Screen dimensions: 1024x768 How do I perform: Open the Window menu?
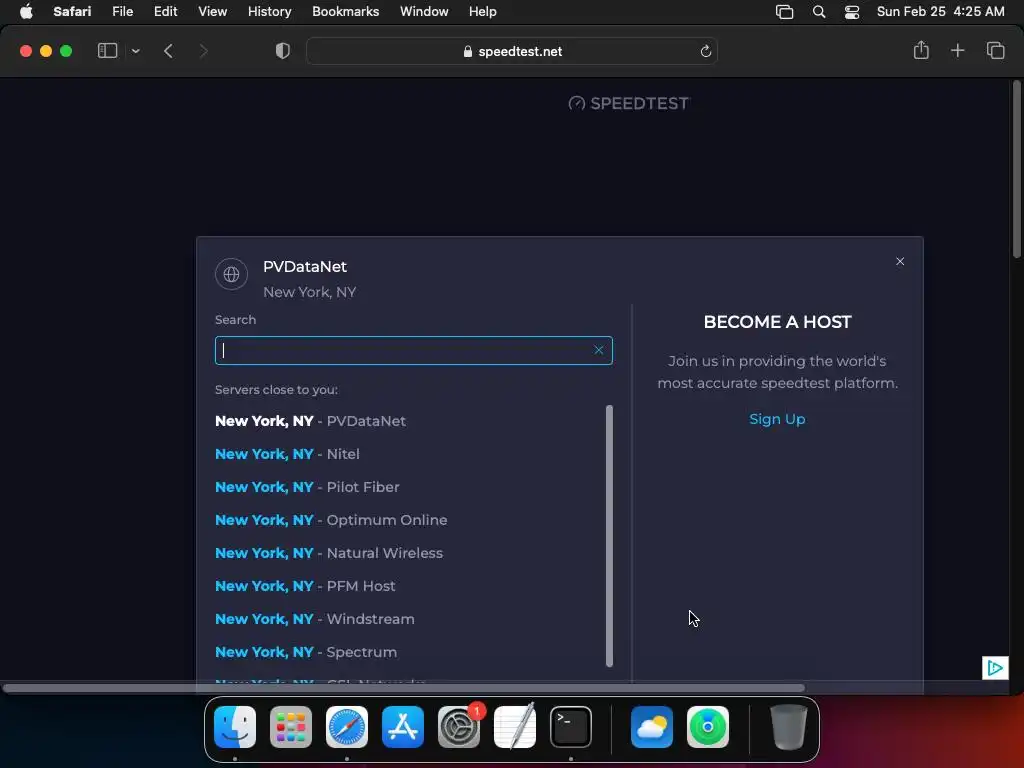click(424, 12)
